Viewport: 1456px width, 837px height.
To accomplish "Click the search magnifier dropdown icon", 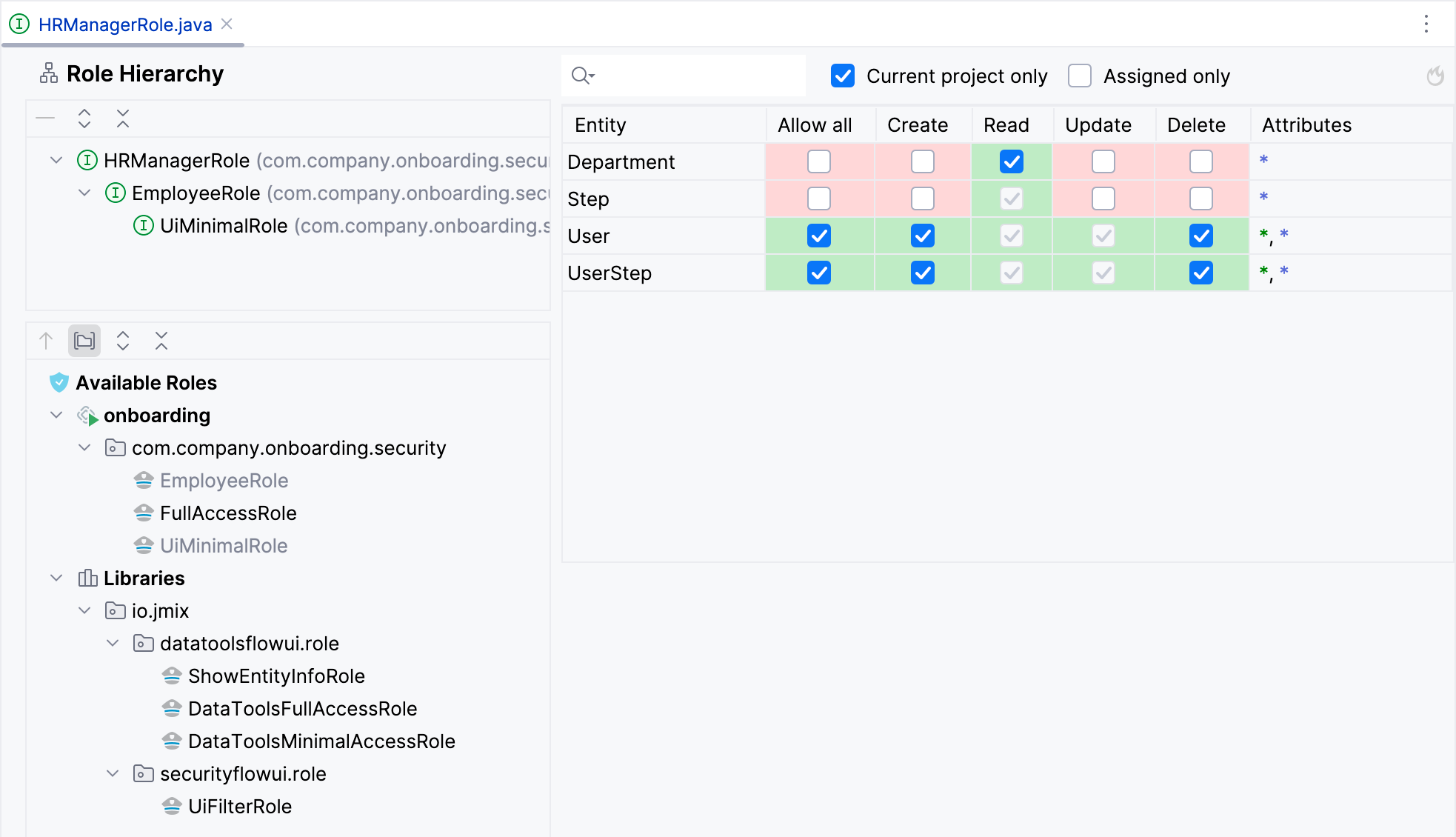I will click(583, 76).
